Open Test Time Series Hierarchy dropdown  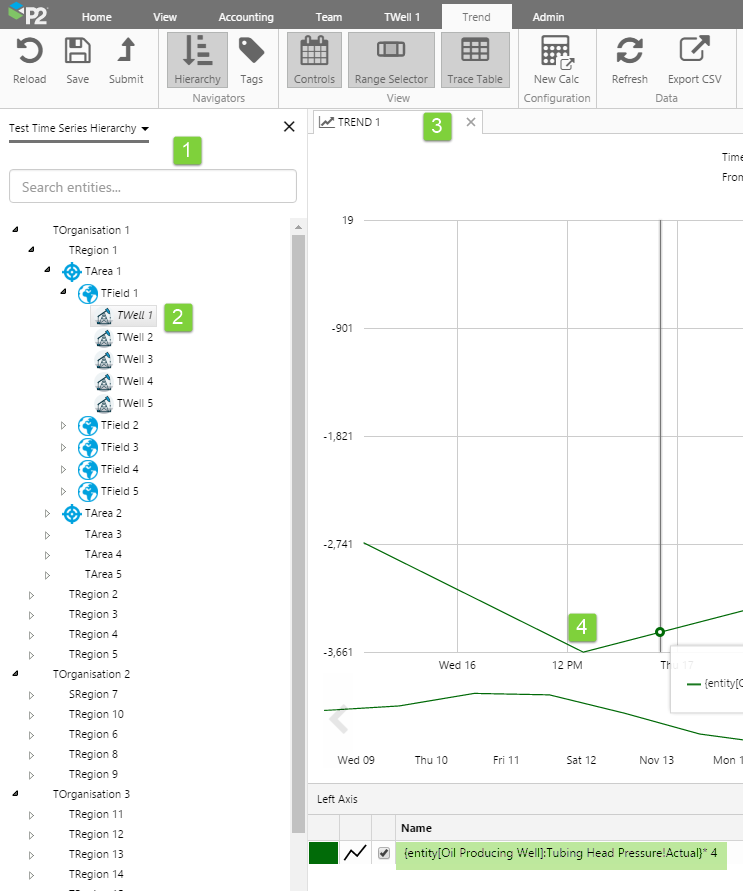coord(79,128)
